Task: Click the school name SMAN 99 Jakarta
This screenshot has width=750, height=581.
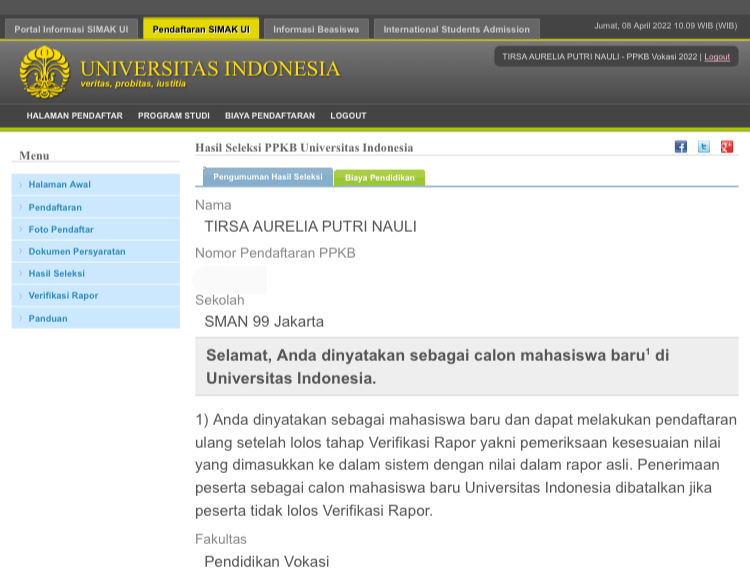Action: pyautogui.click(x=264, y=321)
